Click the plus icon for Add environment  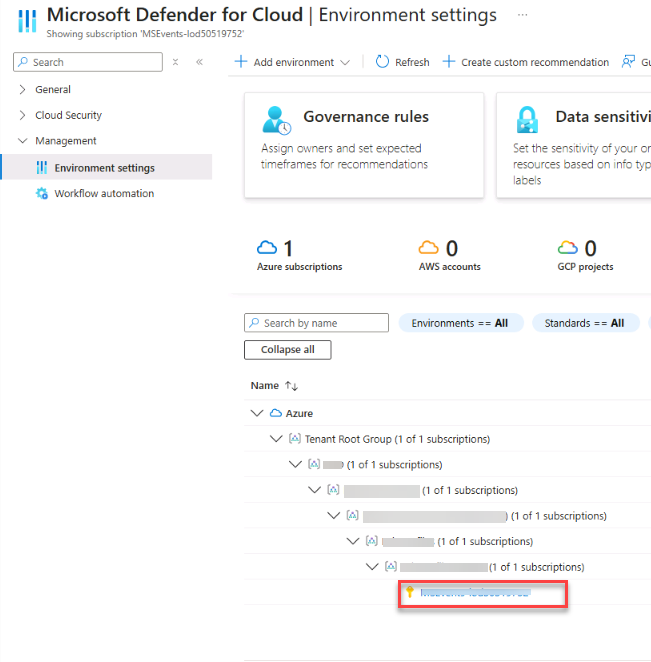[241, 62]
